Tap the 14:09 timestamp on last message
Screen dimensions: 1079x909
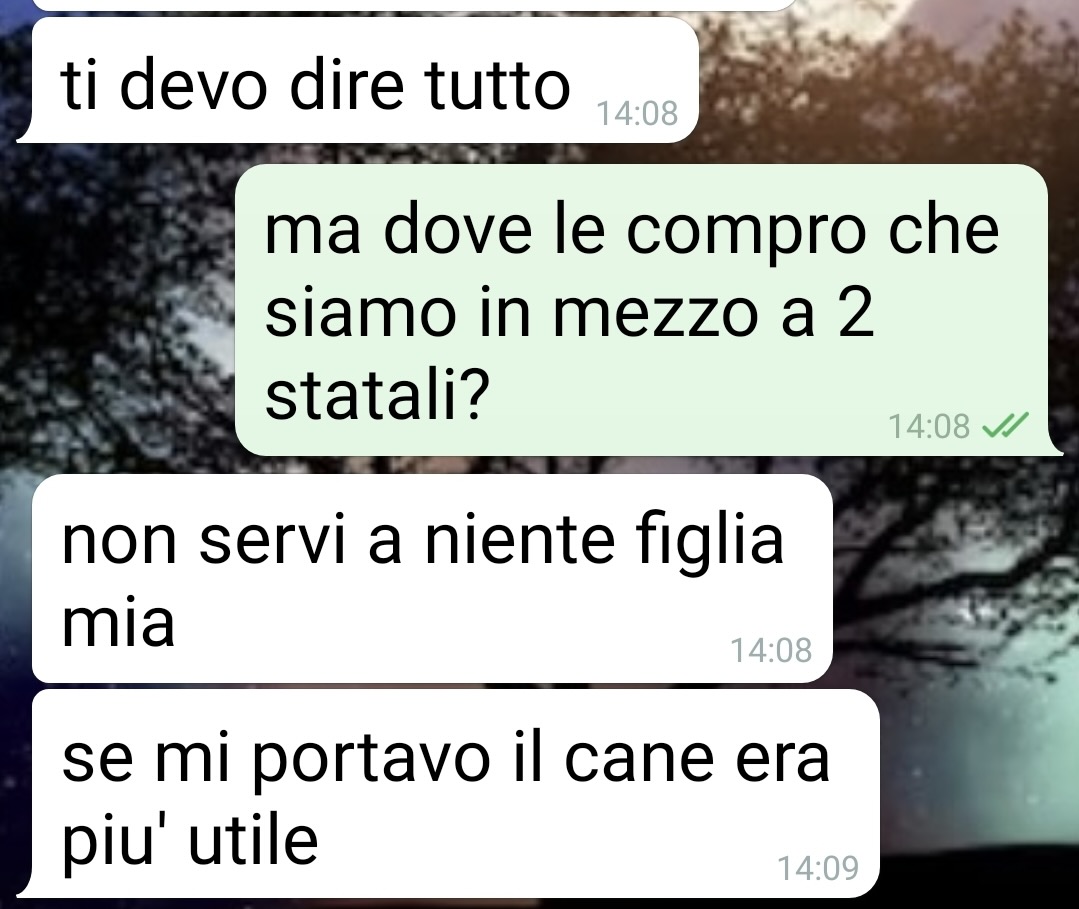tap(818, 868)
